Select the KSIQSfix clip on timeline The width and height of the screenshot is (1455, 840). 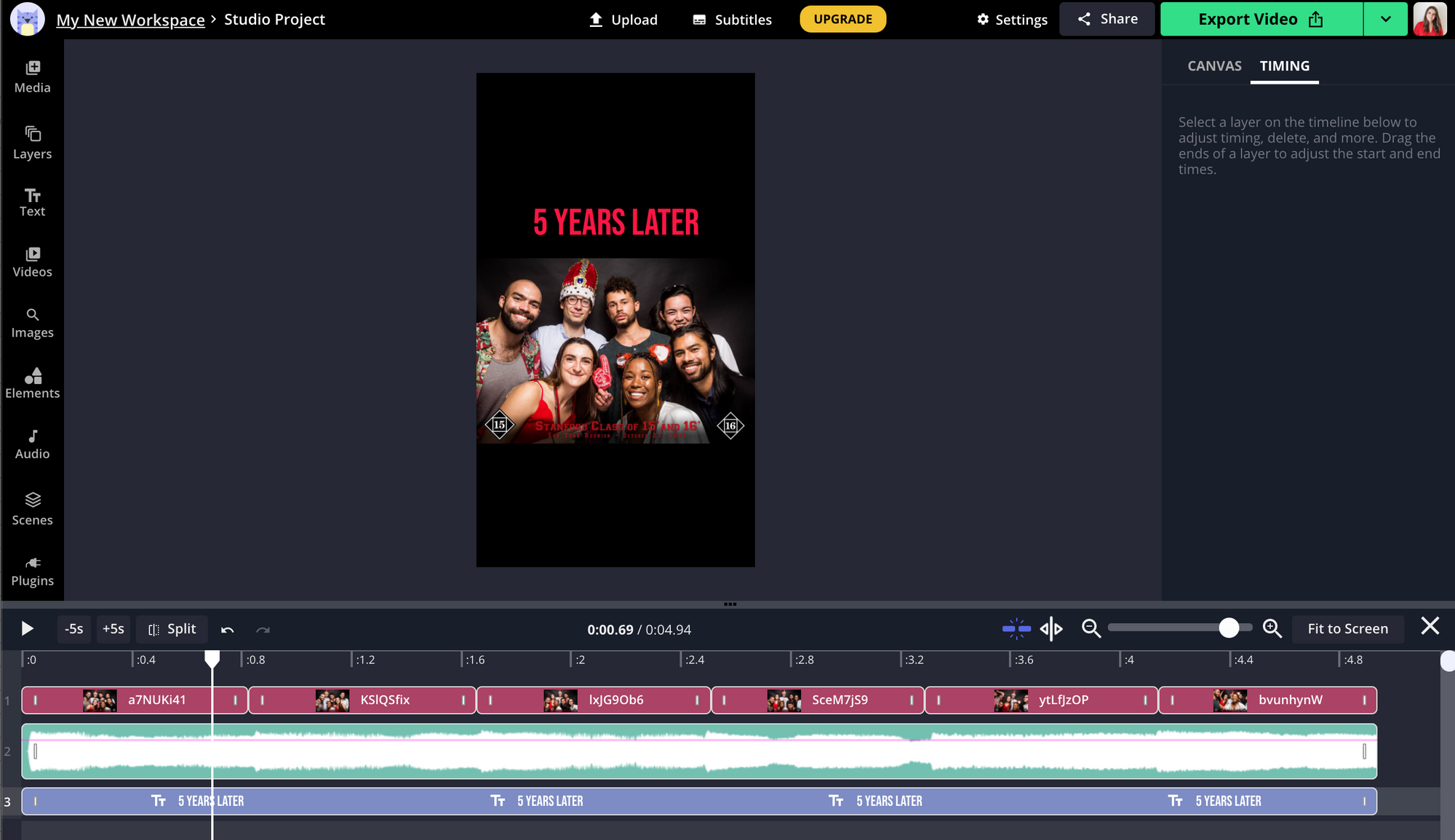385,700
